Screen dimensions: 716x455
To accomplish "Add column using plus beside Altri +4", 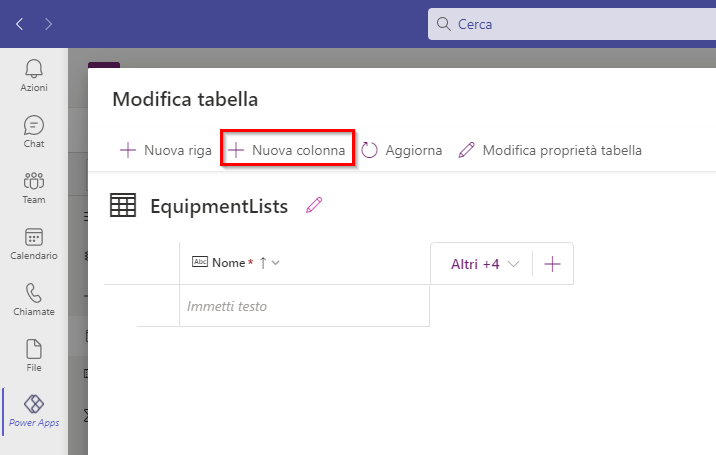I will coord(553,264).
